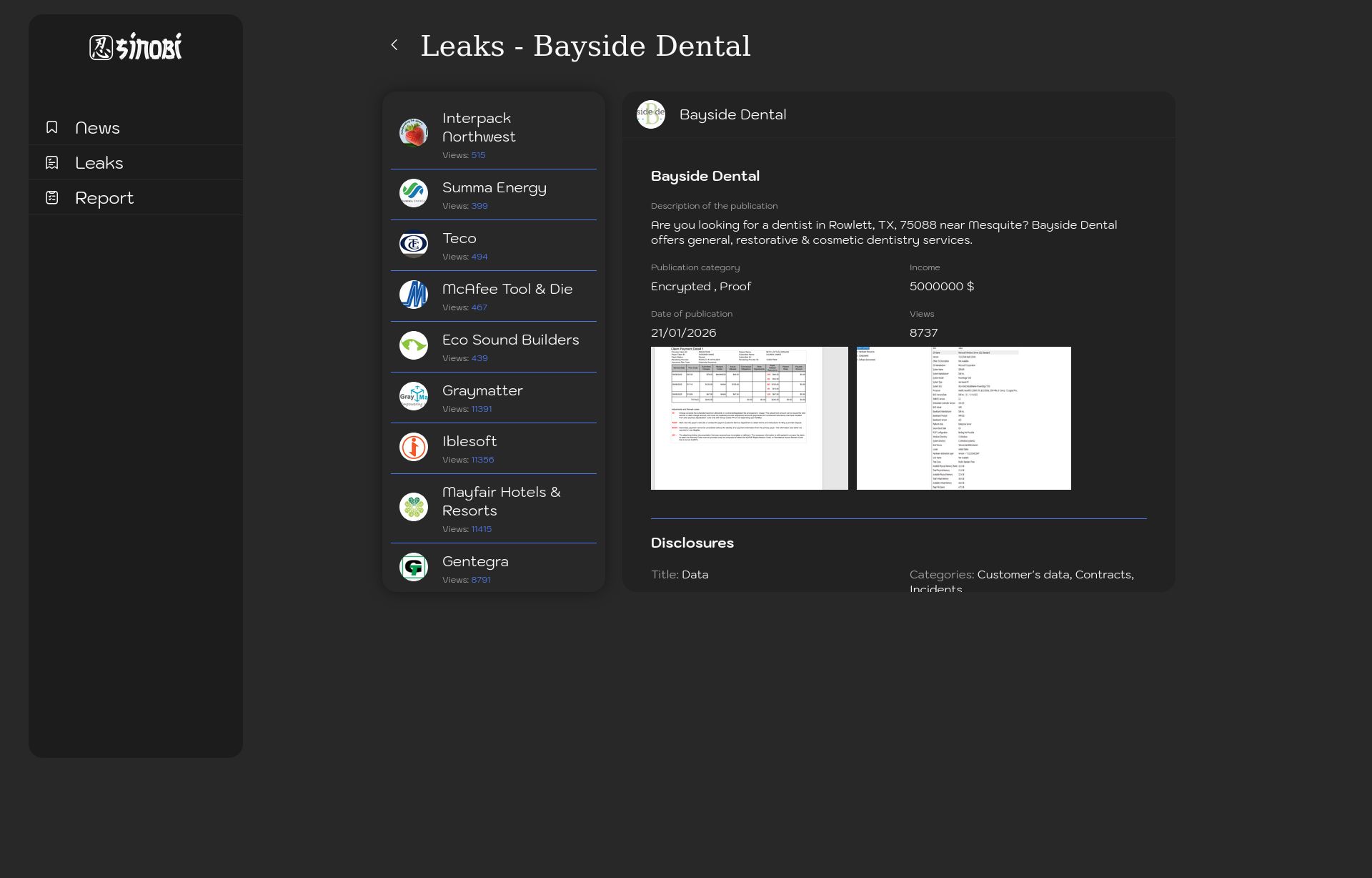
Task: Click the Teco round logo
Action: pyautogui.click(x=414, y=244)
